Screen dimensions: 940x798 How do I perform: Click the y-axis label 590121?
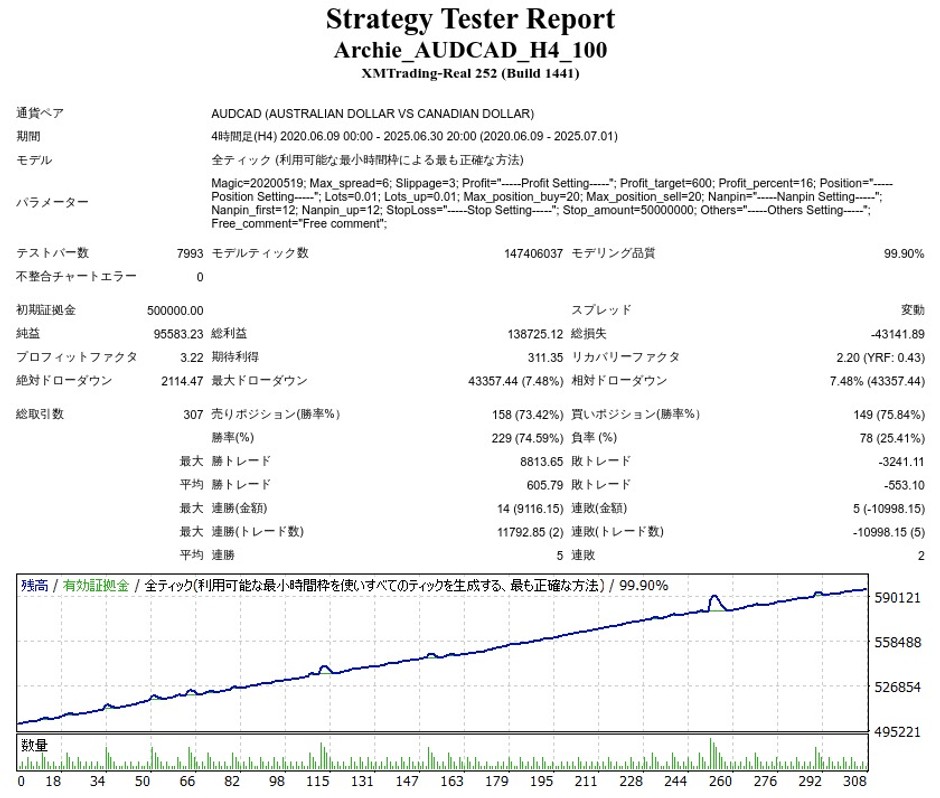(897, 598)
